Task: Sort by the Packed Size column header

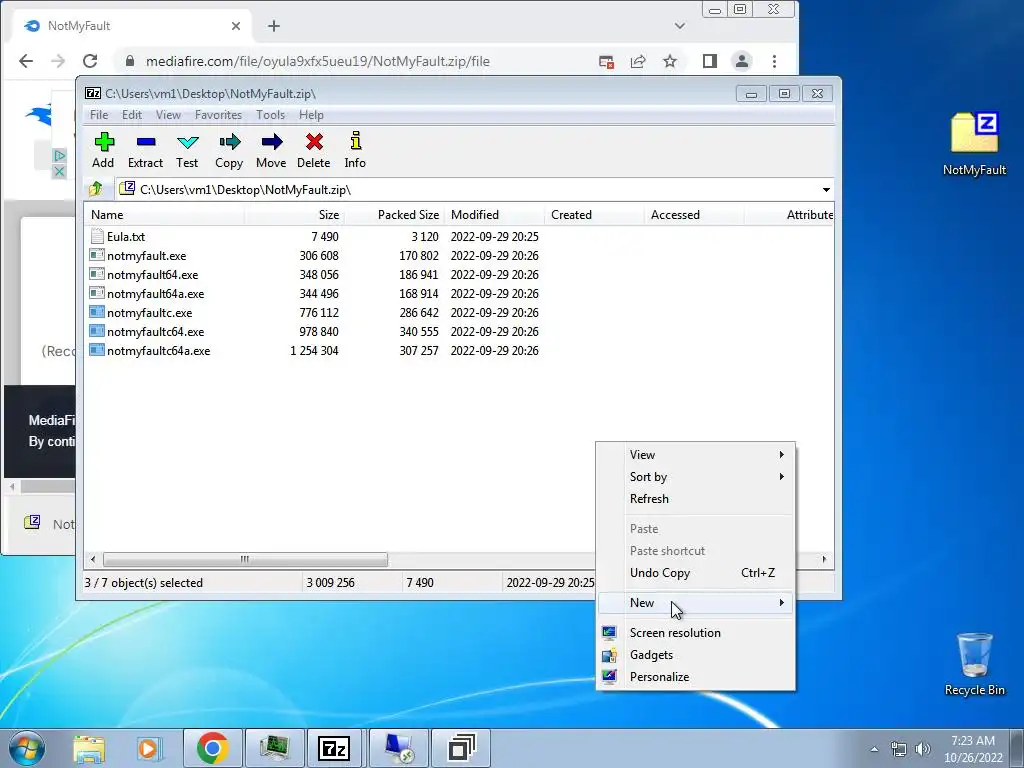Action: (x=394, y=215)
